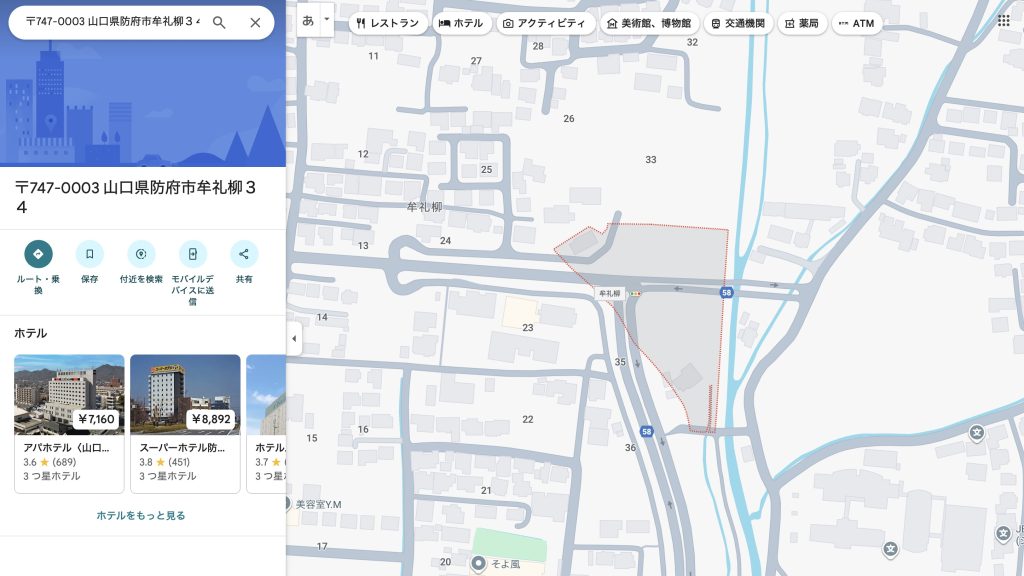
Task: Open input method dropdown arrow
Action: (x=326, y=20)
